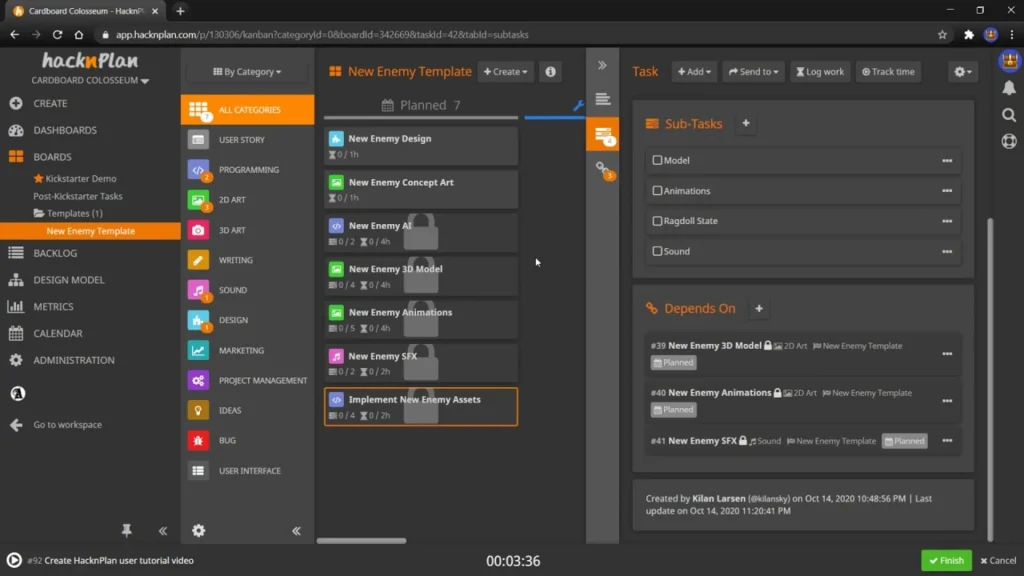Click the board's horizontal scrollbar
1024x576 pixels.
[x=361, y=541]
